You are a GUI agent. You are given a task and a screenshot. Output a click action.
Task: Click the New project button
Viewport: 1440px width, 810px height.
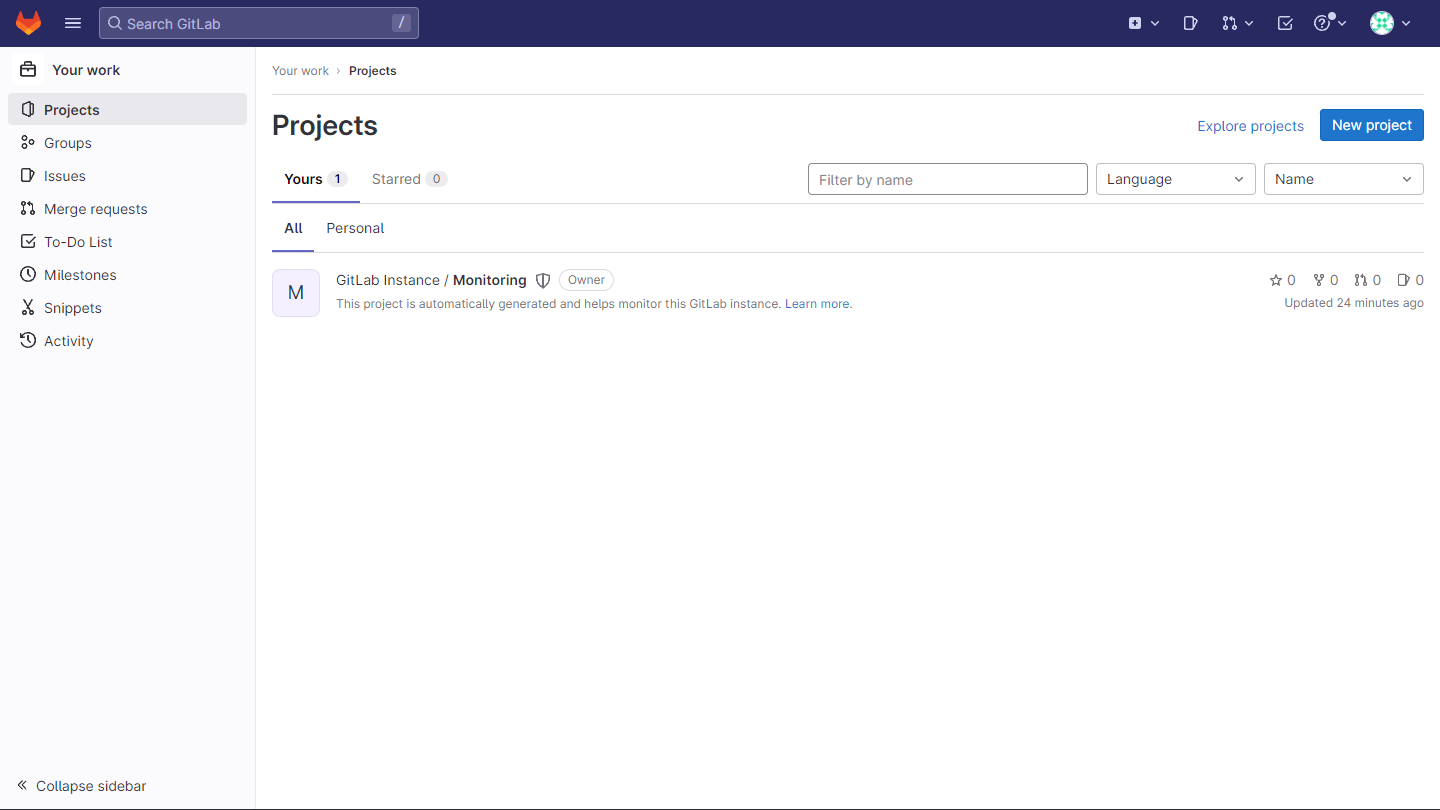tap(1372, 125)
